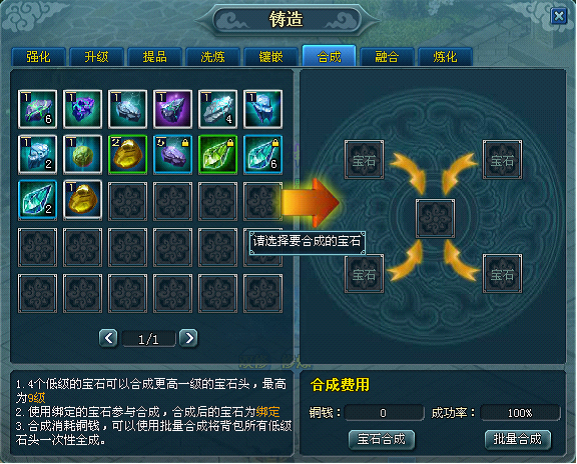Select the purple-green ore with count 6
The height and width of the screenshot is (464, 577).
[38, 109]
